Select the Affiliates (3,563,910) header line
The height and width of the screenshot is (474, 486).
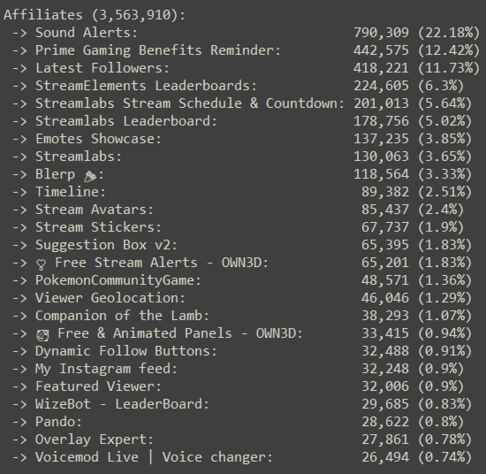click(94, 15)
